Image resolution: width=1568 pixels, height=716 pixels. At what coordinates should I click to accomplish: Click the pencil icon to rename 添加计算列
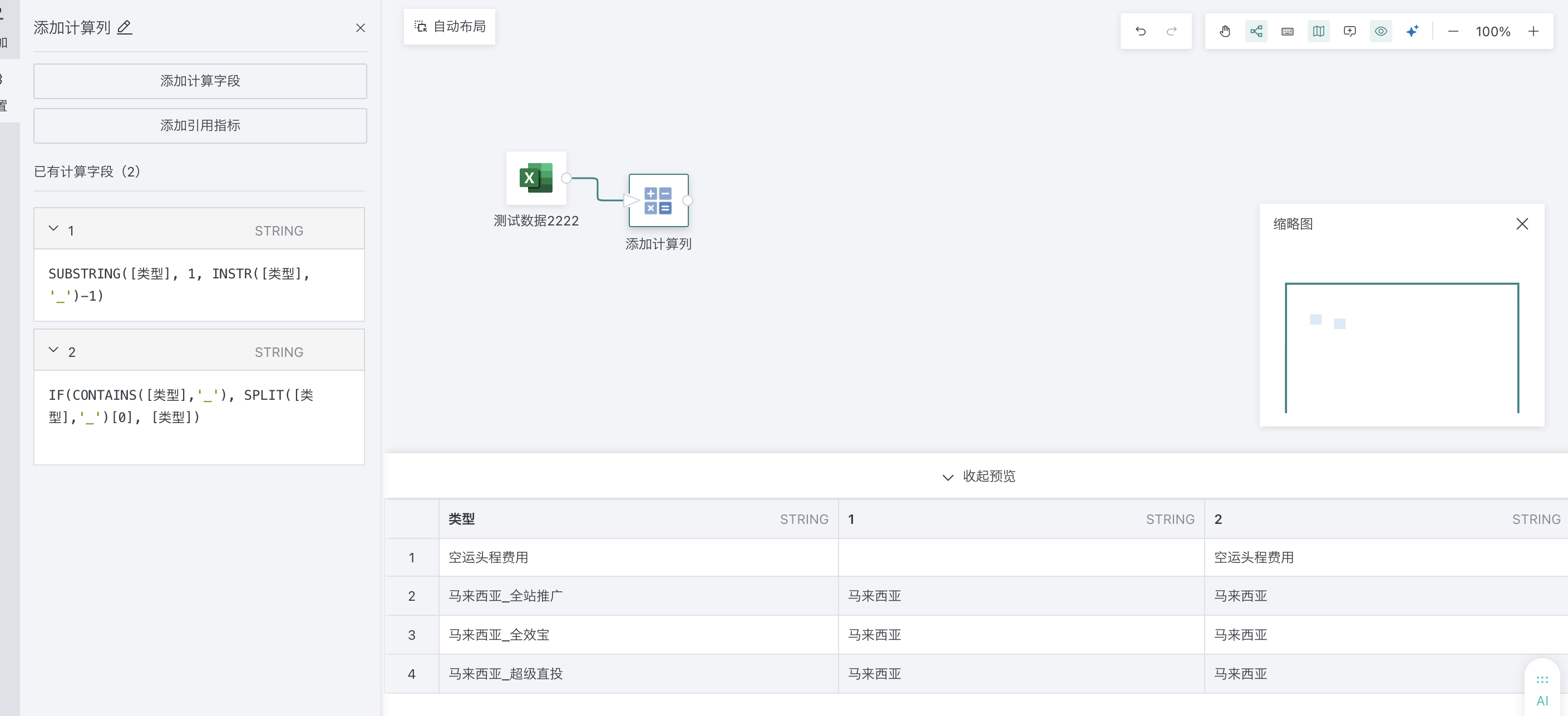[125, 27]
